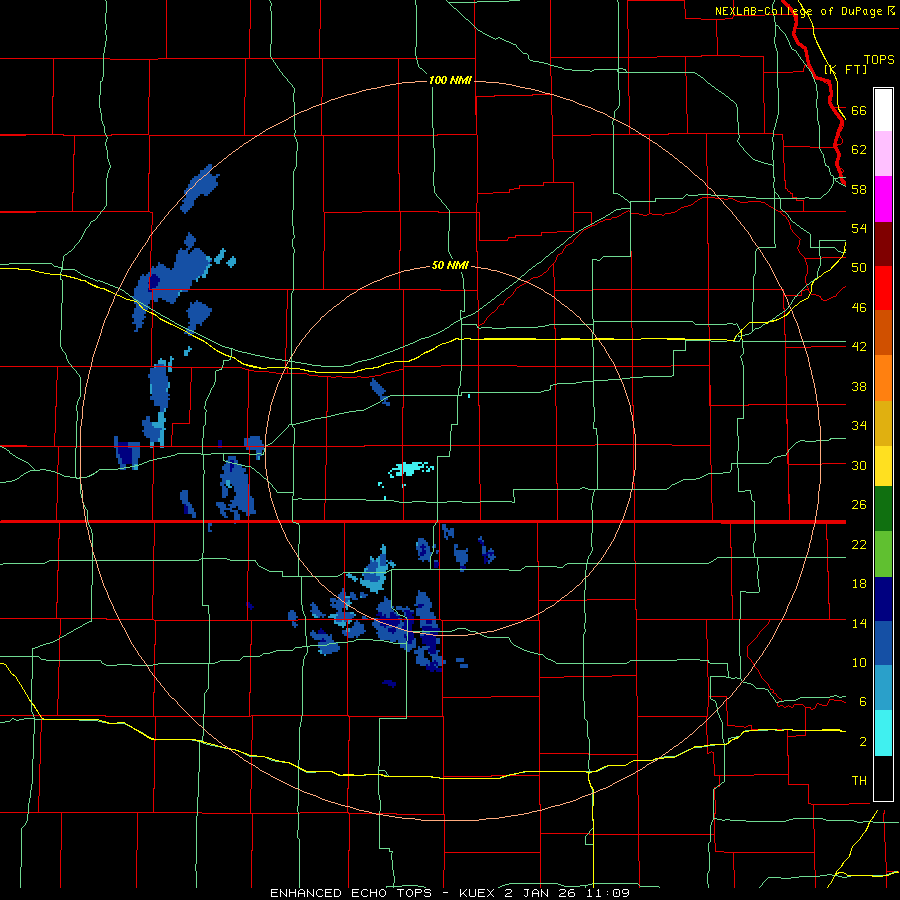Image resolution: width=900 pixels, height=900 pixels.
Task: Click the 'KUEX' radar site identifier
Action: click(x=478, y=893)
